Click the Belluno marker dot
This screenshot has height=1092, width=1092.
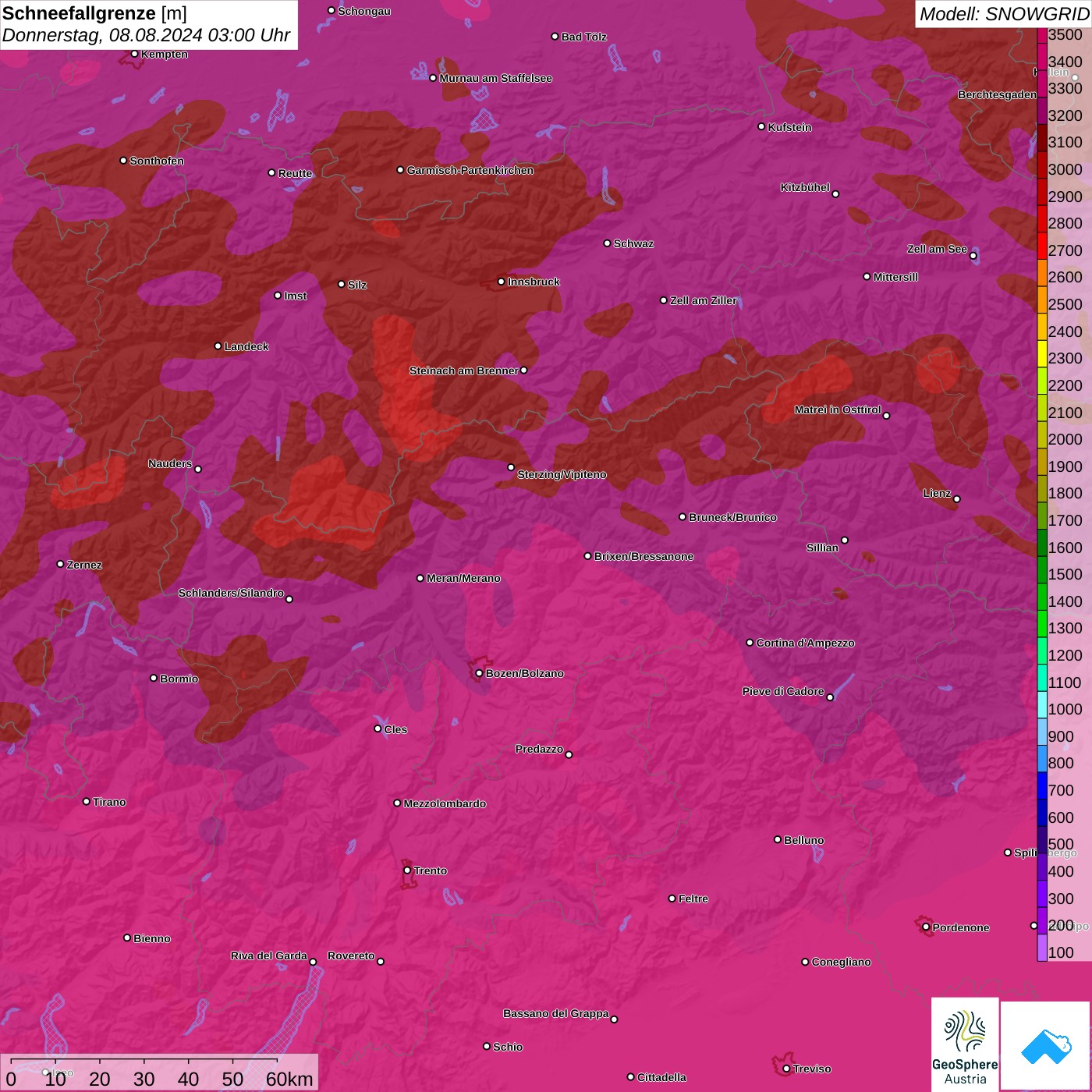coord(778,839)
